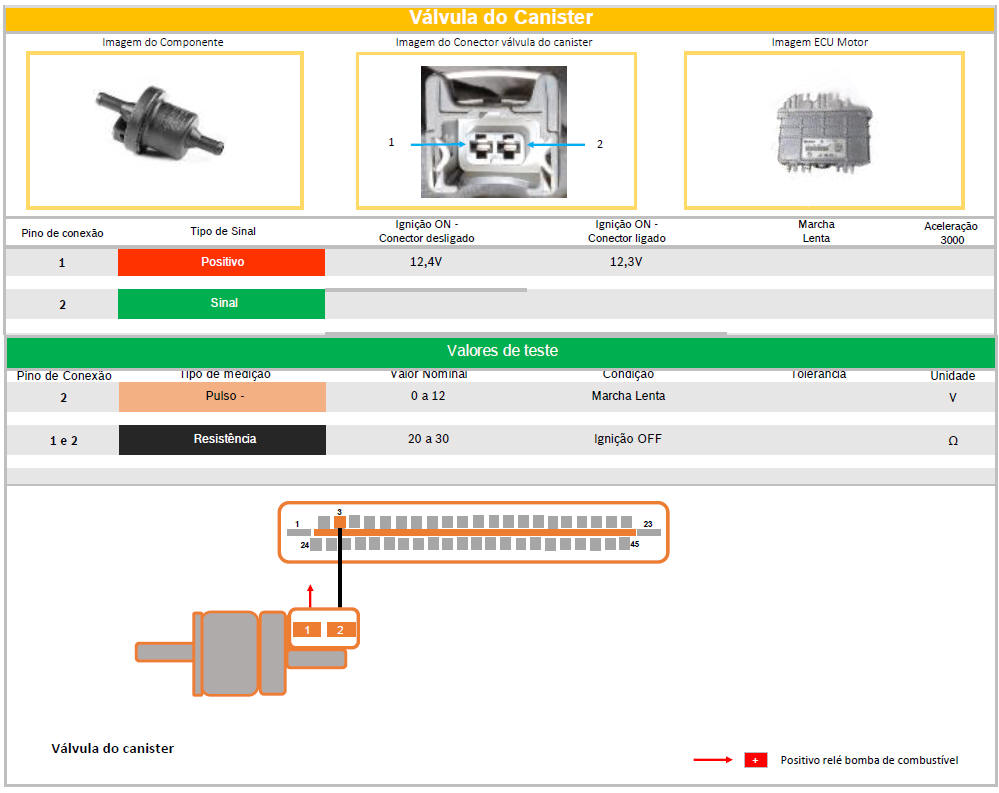
Task: Click the red plus legend icon
Action: coord(755,760)
